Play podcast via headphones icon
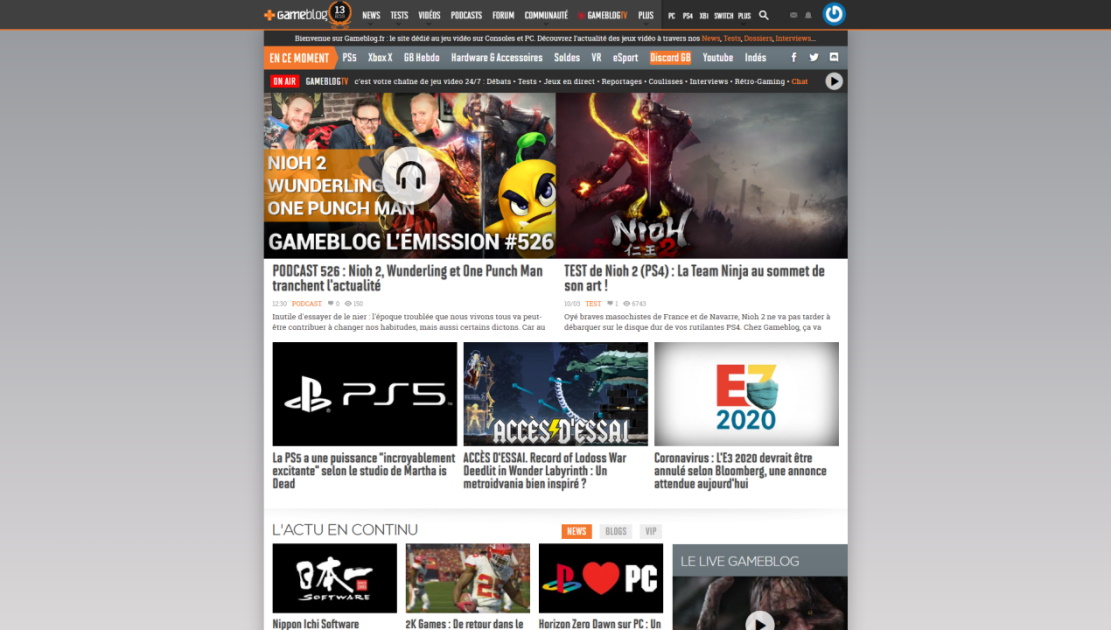The image size is (1111, 630). click(410, 176)
